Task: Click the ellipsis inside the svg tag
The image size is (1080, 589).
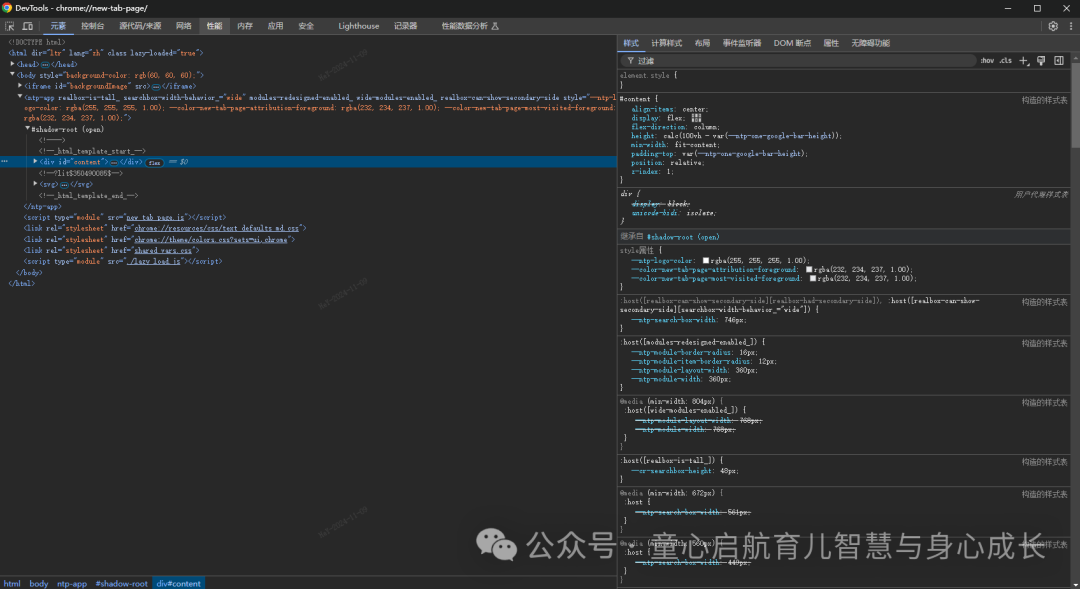Action: tap(64, 185)
